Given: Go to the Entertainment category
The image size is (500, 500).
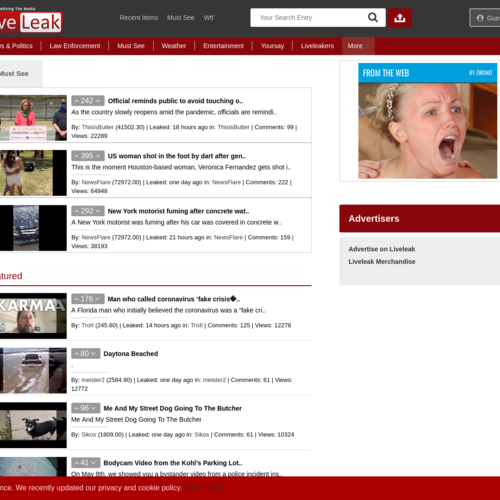Looking at the screenshot, I should pyautogui.click(x=223, y=46).
